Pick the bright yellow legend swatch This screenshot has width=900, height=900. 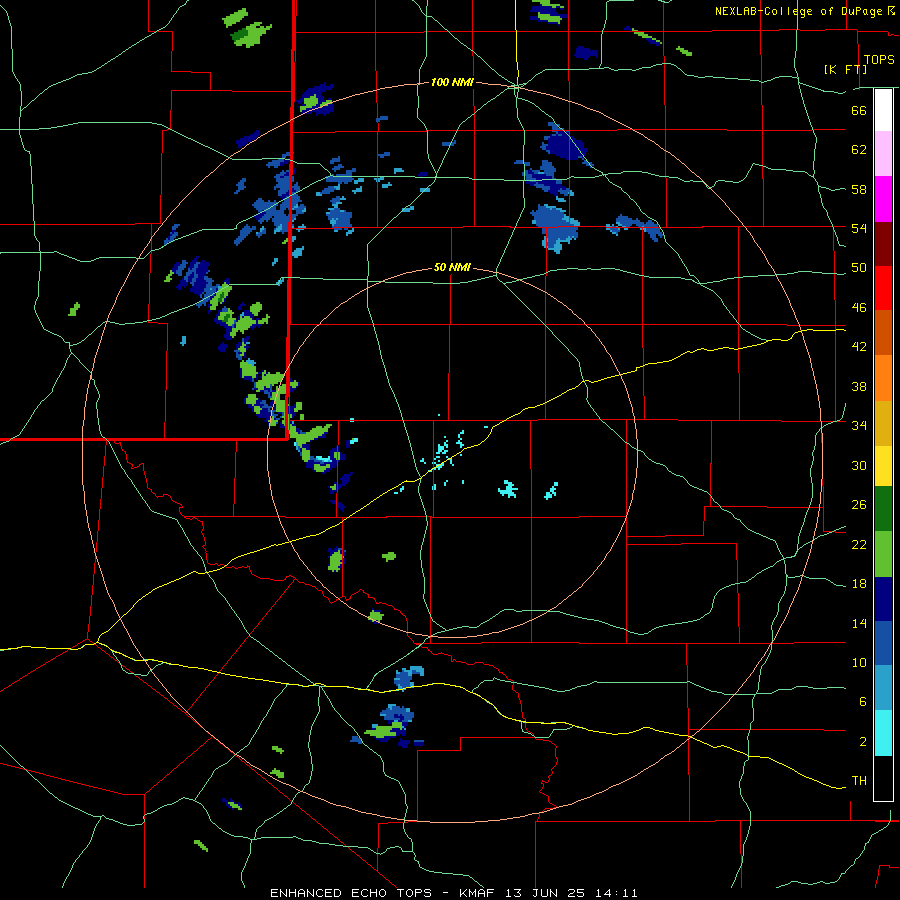[x=883, y=466]
